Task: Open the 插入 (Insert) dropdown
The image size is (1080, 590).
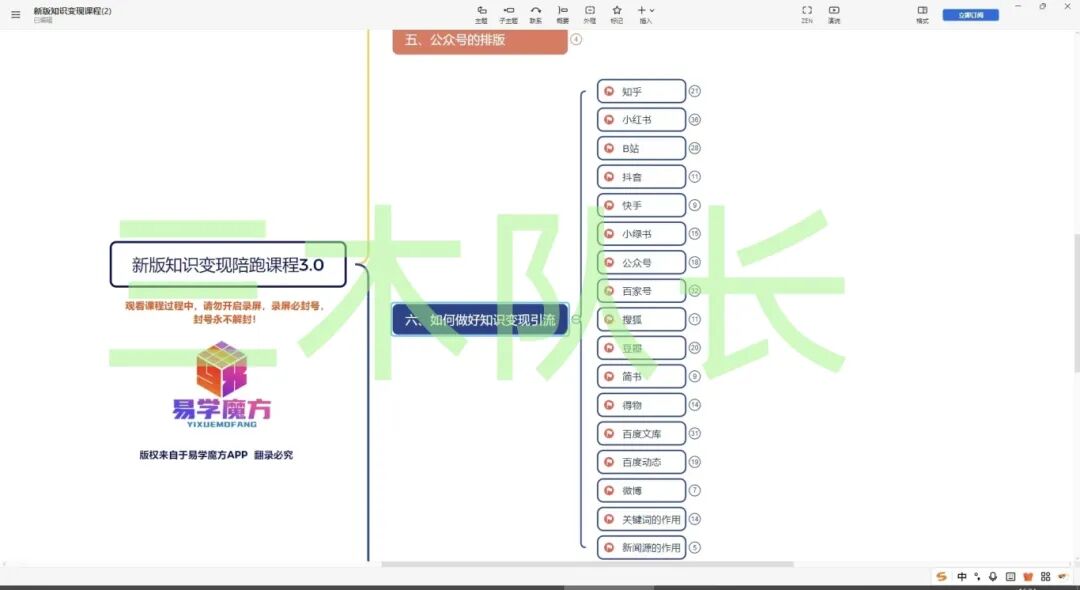Action: 645,13
